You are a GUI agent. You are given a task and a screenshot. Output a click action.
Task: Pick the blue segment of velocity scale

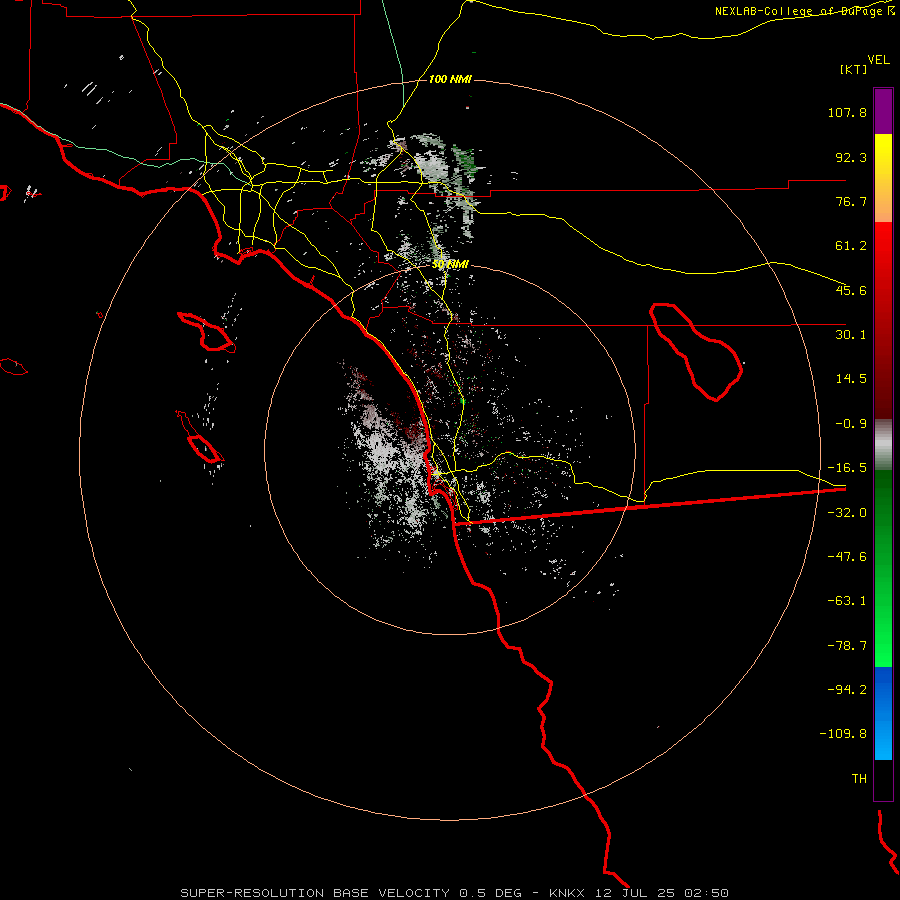click(883, 713)
